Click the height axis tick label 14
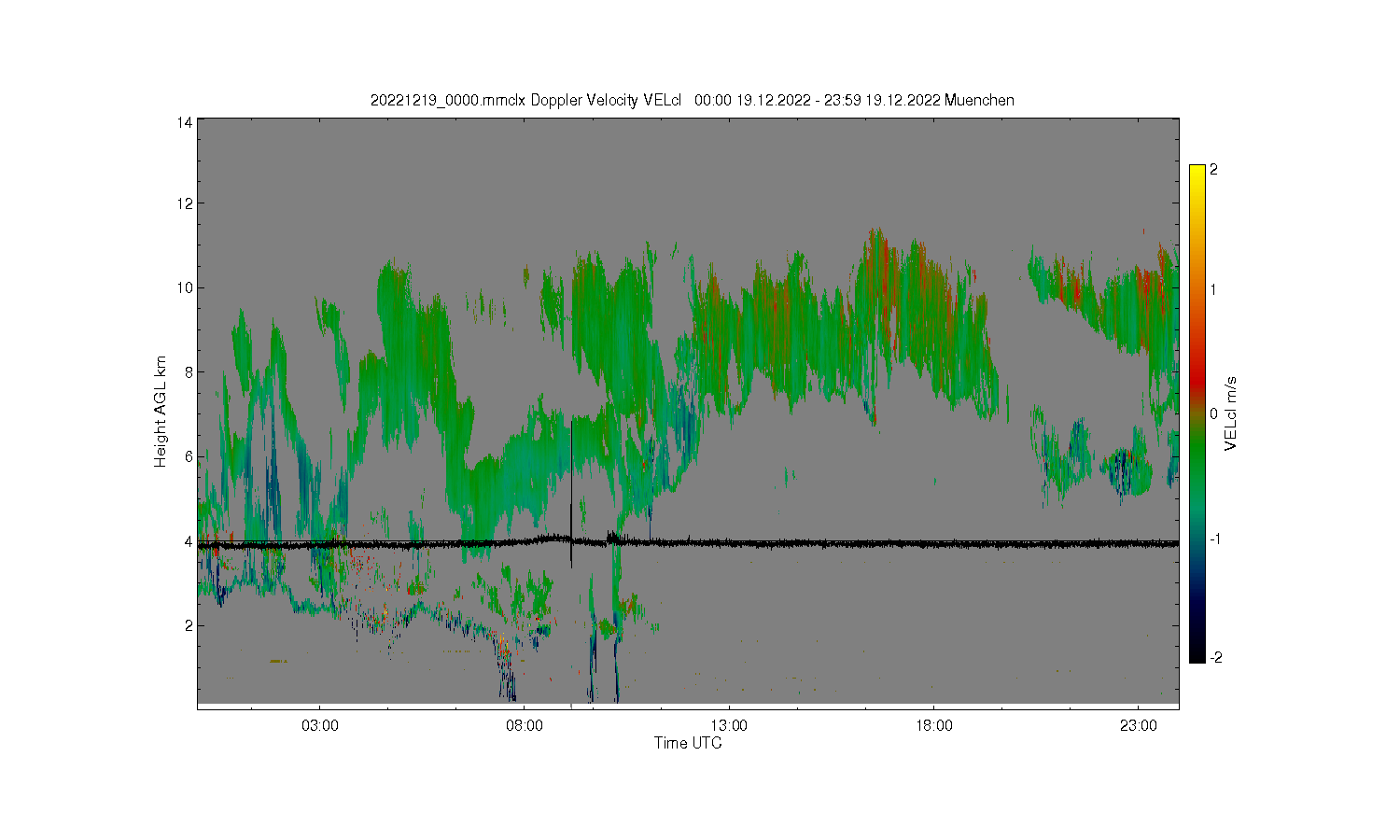This screenshot has width=1400, height=840. click(185, 122)
